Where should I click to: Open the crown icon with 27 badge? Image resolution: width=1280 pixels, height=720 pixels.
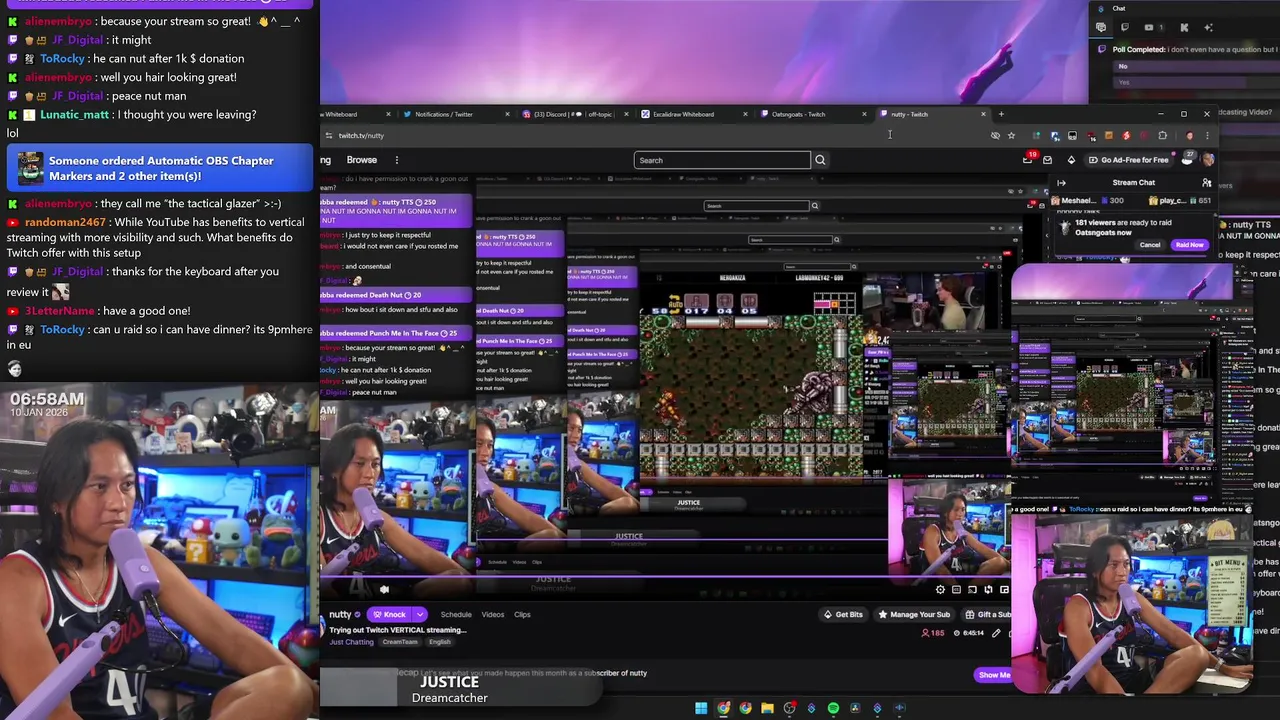pos(1187,159)
